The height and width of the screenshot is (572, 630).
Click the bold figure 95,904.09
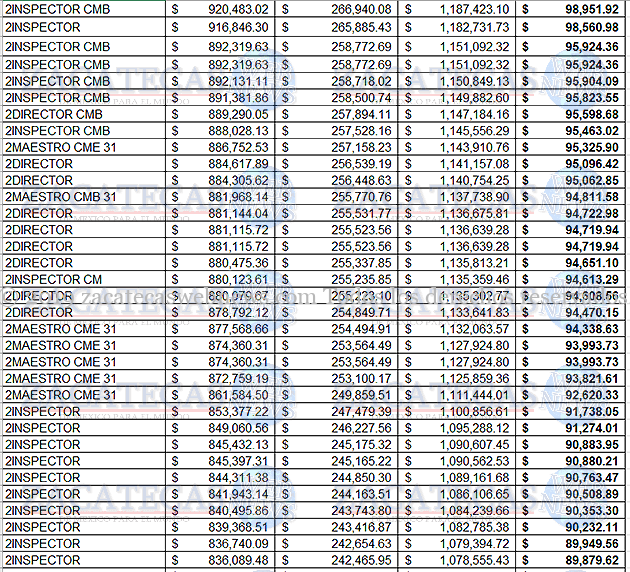point(592,81)
